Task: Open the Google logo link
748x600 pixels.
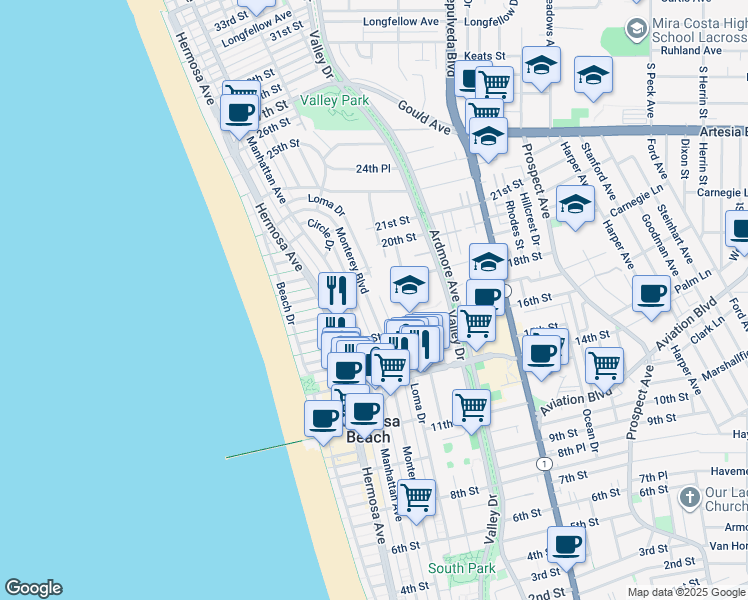Action: [x=33, y=587]
